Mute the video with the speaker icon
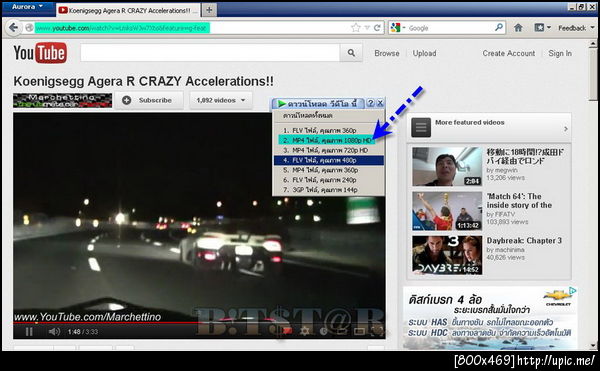Viewport: 600px width, 371px height. [54, 332]
